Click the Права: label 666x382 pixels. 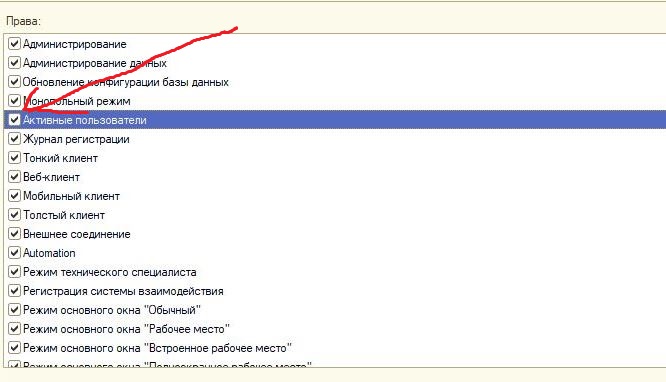pyautogui.click(x=23, y=21)
